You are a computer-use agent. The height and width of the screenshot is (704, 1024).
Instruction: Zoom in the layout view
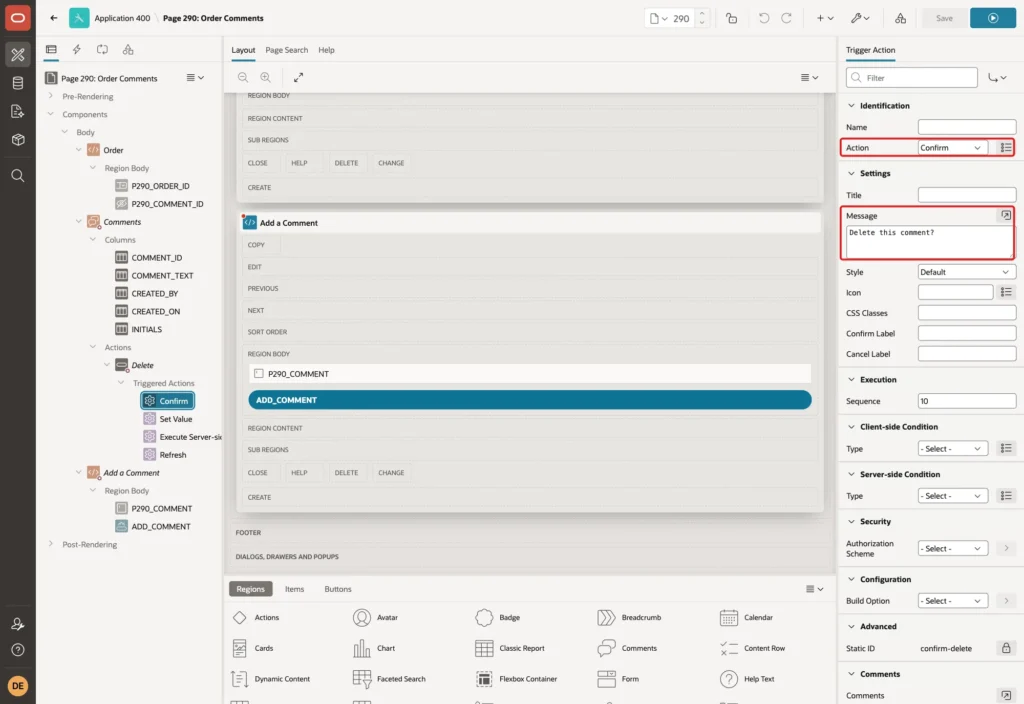coord(265,77)
